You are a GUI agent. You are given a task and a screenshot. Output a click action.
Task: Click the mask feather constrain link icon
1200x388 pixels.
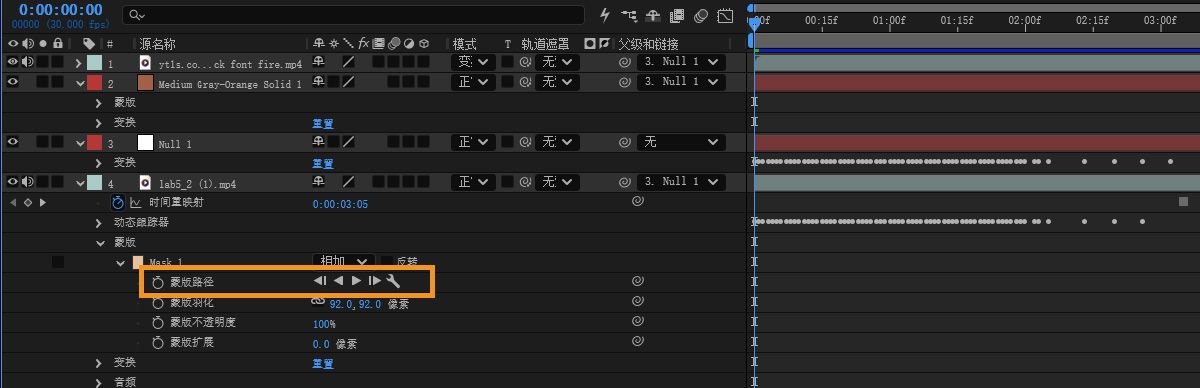(318, 301)
